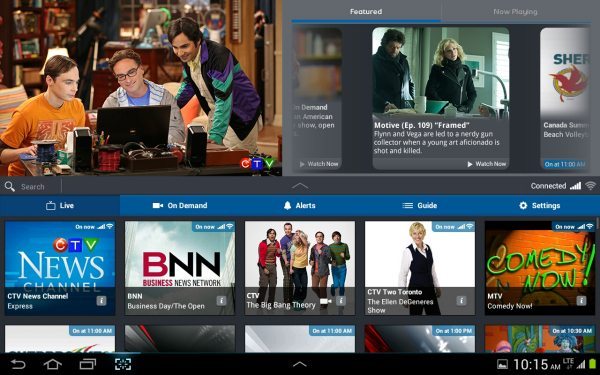Tap the Android back button
This screenshot has height=375, width=600.
(x=18, y=364)
